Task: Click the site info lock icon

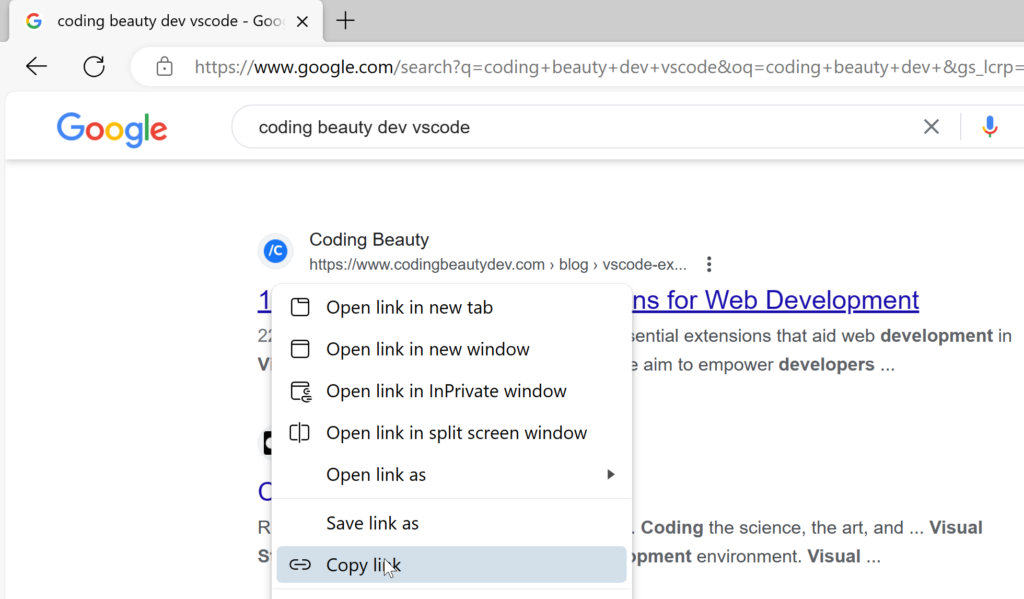Action: tap(165, 67)
